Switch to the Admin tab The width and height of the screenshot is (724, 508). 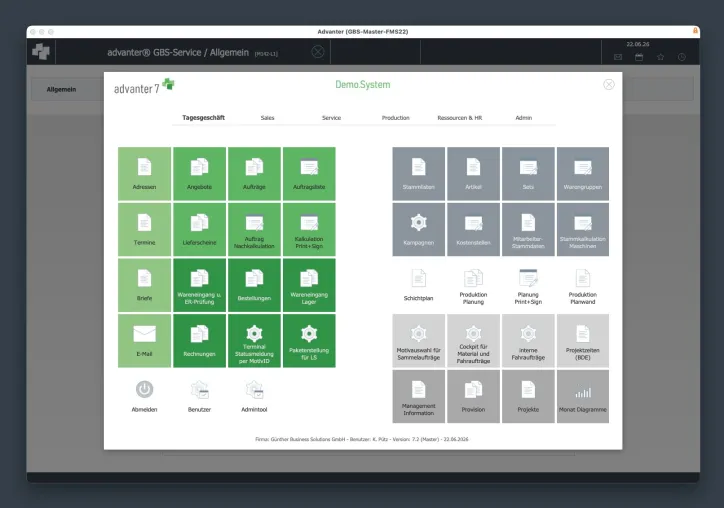pyautogui.click(x=524, y=118)
